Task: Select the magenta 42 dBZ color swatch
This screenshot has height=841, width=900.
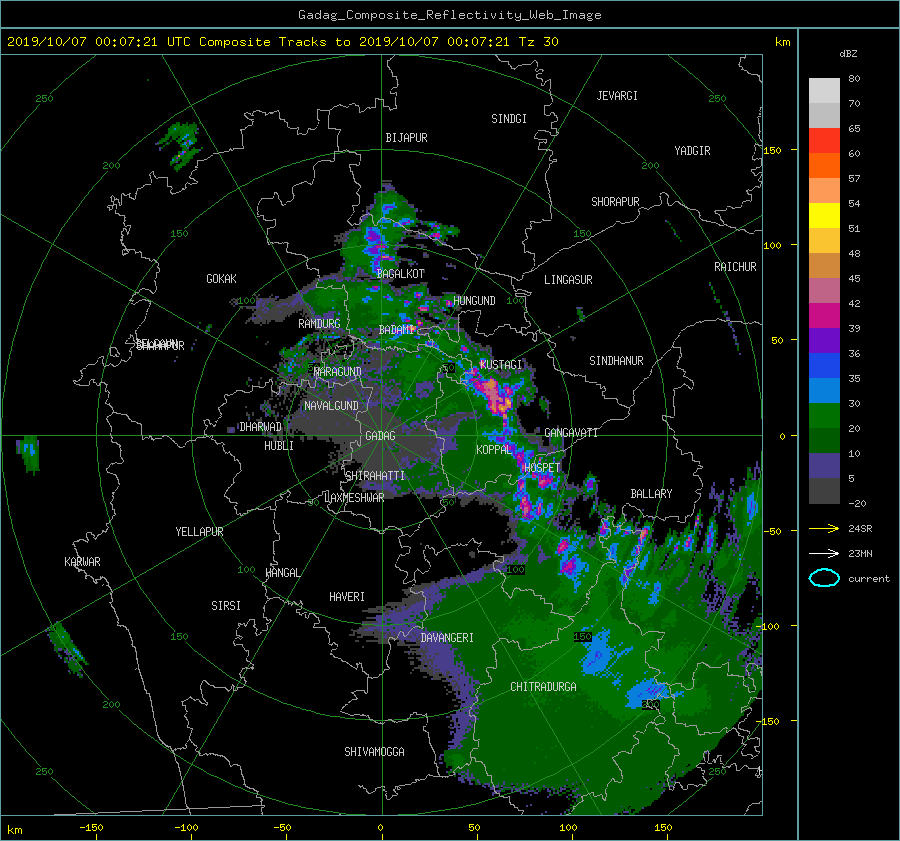Action: coord(824,315)
